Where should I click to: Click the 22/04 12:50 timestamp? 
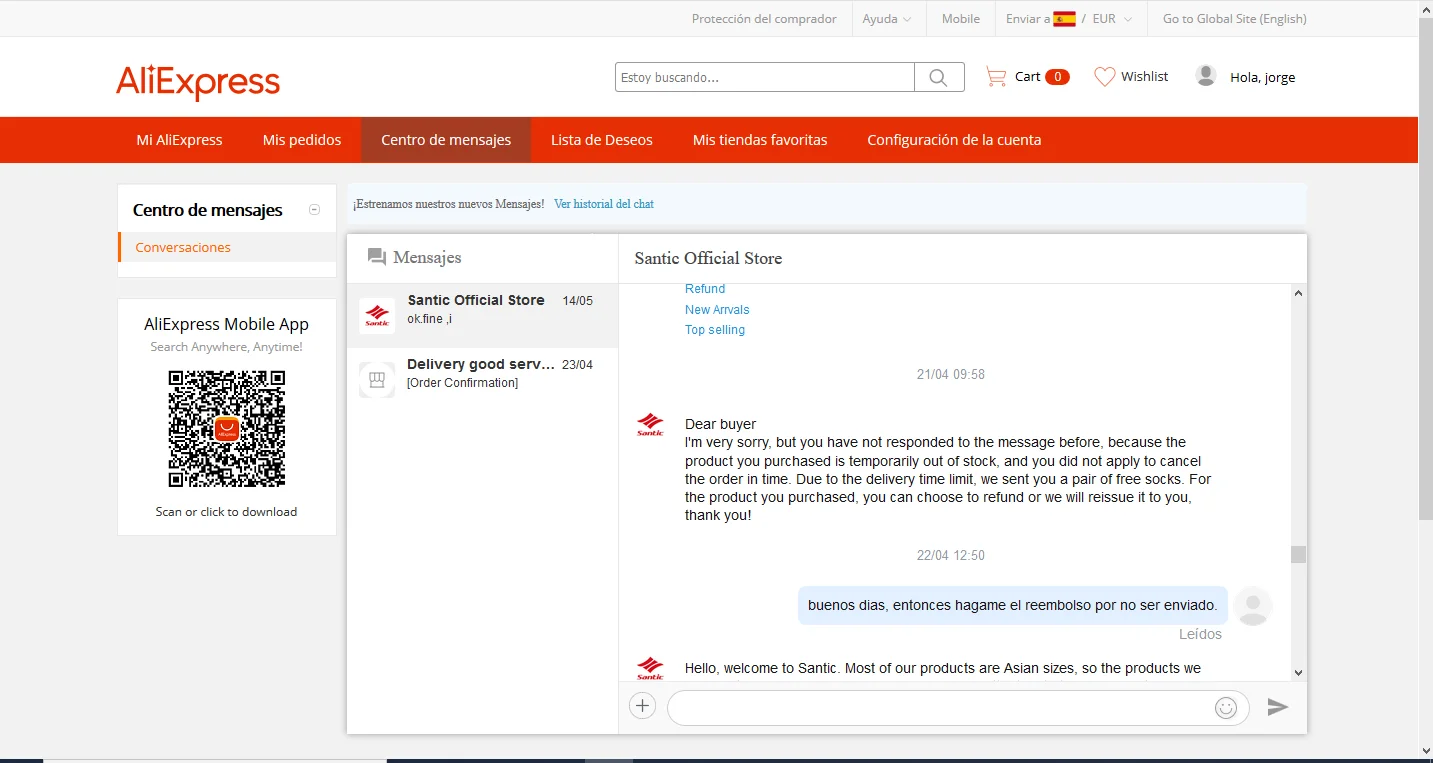click(951, 555)
